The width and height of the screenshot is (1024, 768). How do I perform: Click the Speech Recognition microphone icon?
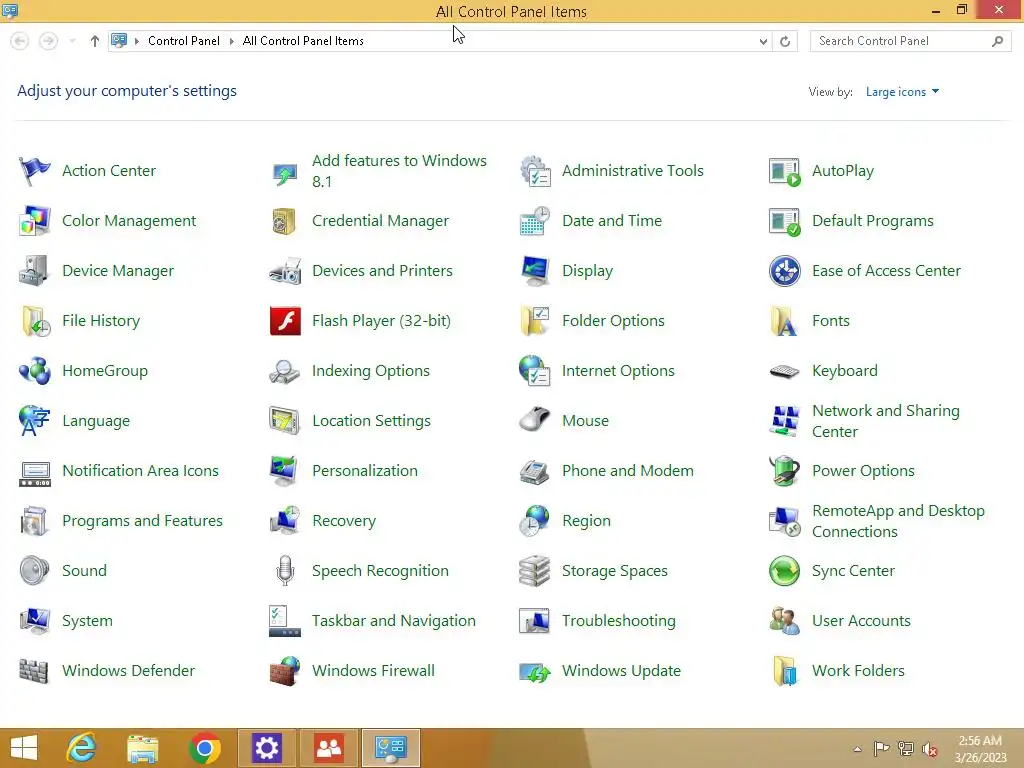pyautogui.click(x=285, y=571)
